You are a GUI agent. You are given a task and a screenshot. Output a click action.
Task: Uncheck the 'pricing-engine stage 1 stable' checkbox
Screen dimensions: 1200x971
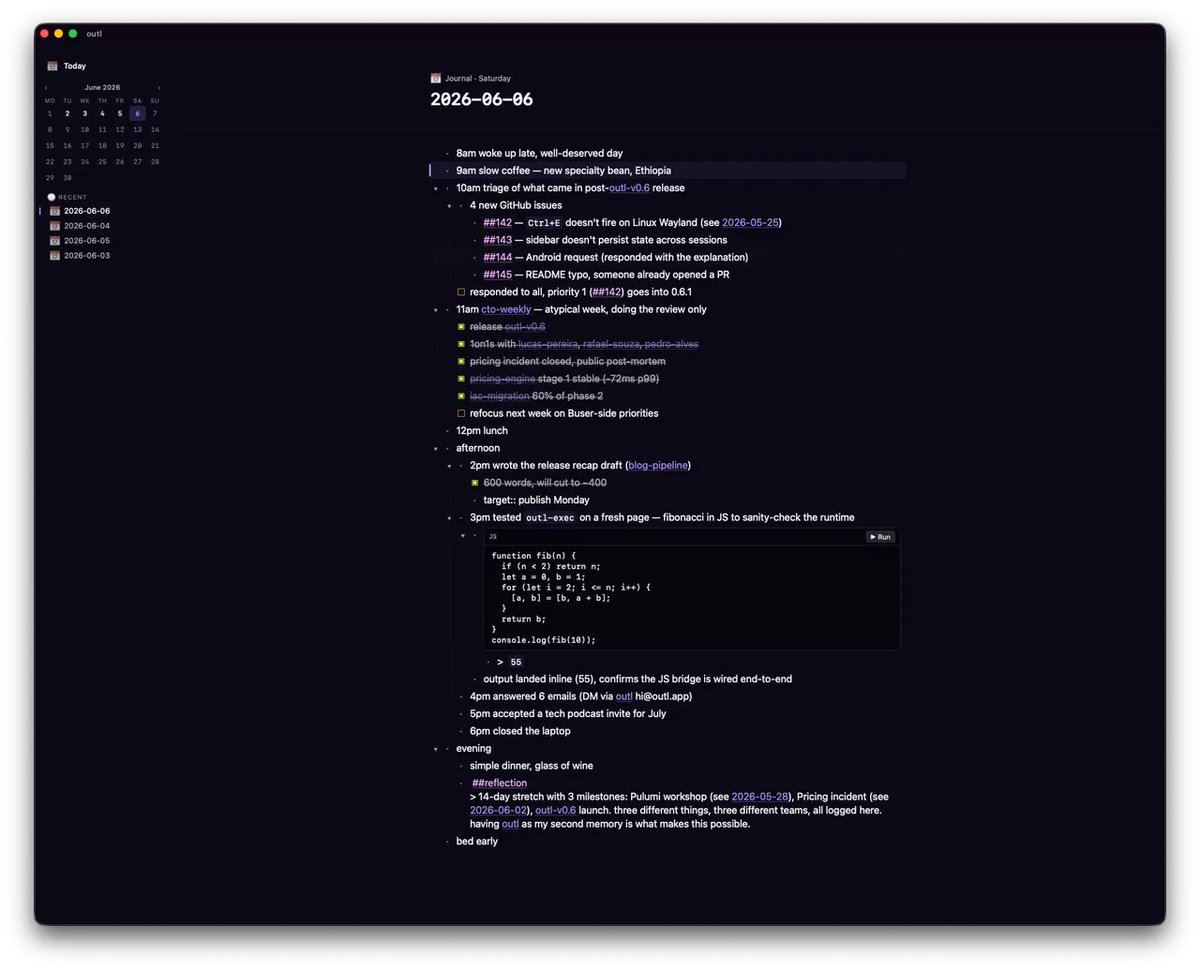pos(461,379)
